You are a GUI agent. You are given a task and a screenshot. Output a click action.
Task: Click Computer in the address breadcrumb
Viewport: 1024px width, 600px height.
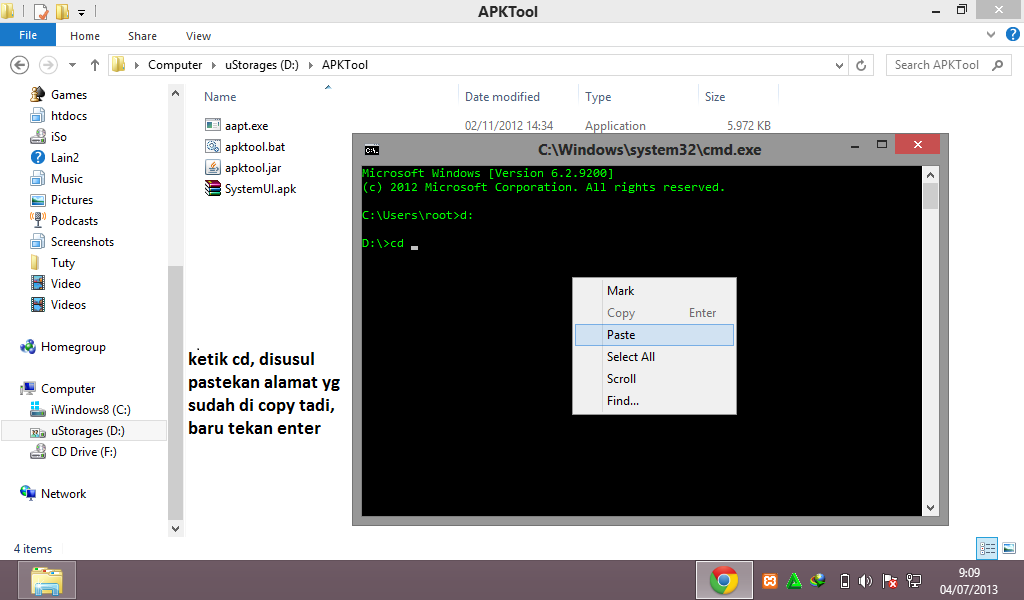pos(175,65)
